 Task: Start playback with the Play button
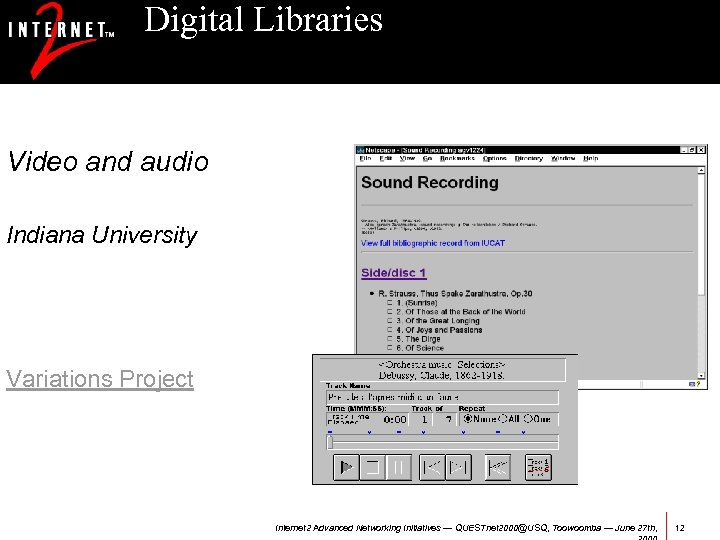point(346,467)
